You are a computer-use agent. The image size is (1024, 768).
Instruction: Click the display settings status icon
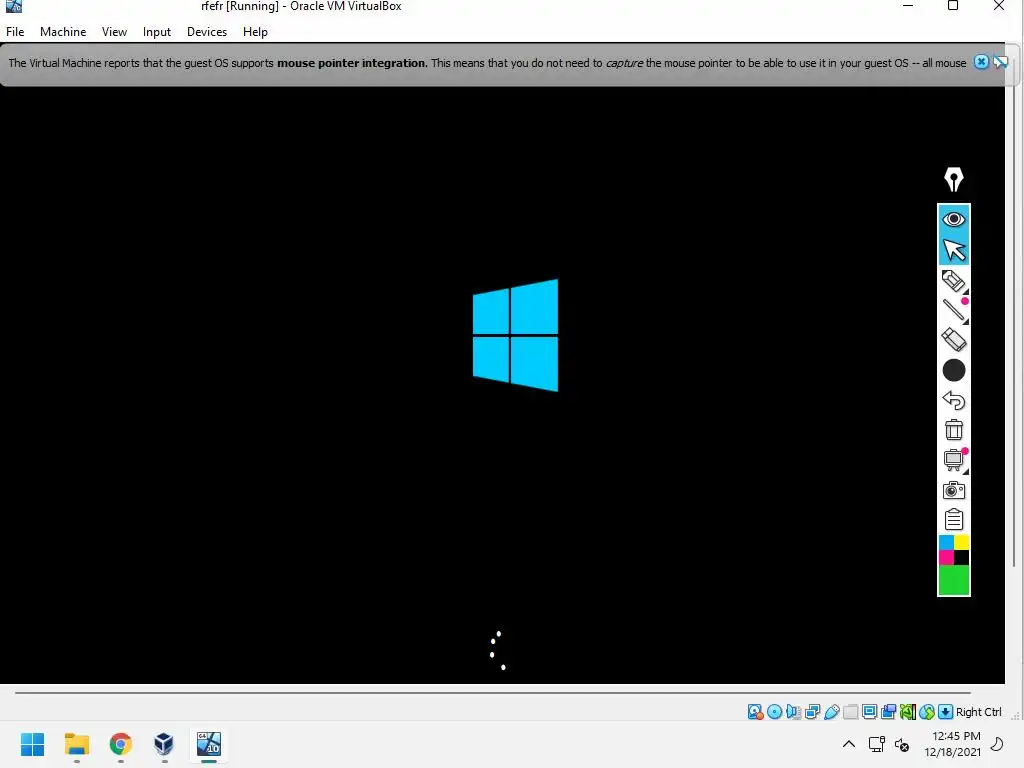869,712
